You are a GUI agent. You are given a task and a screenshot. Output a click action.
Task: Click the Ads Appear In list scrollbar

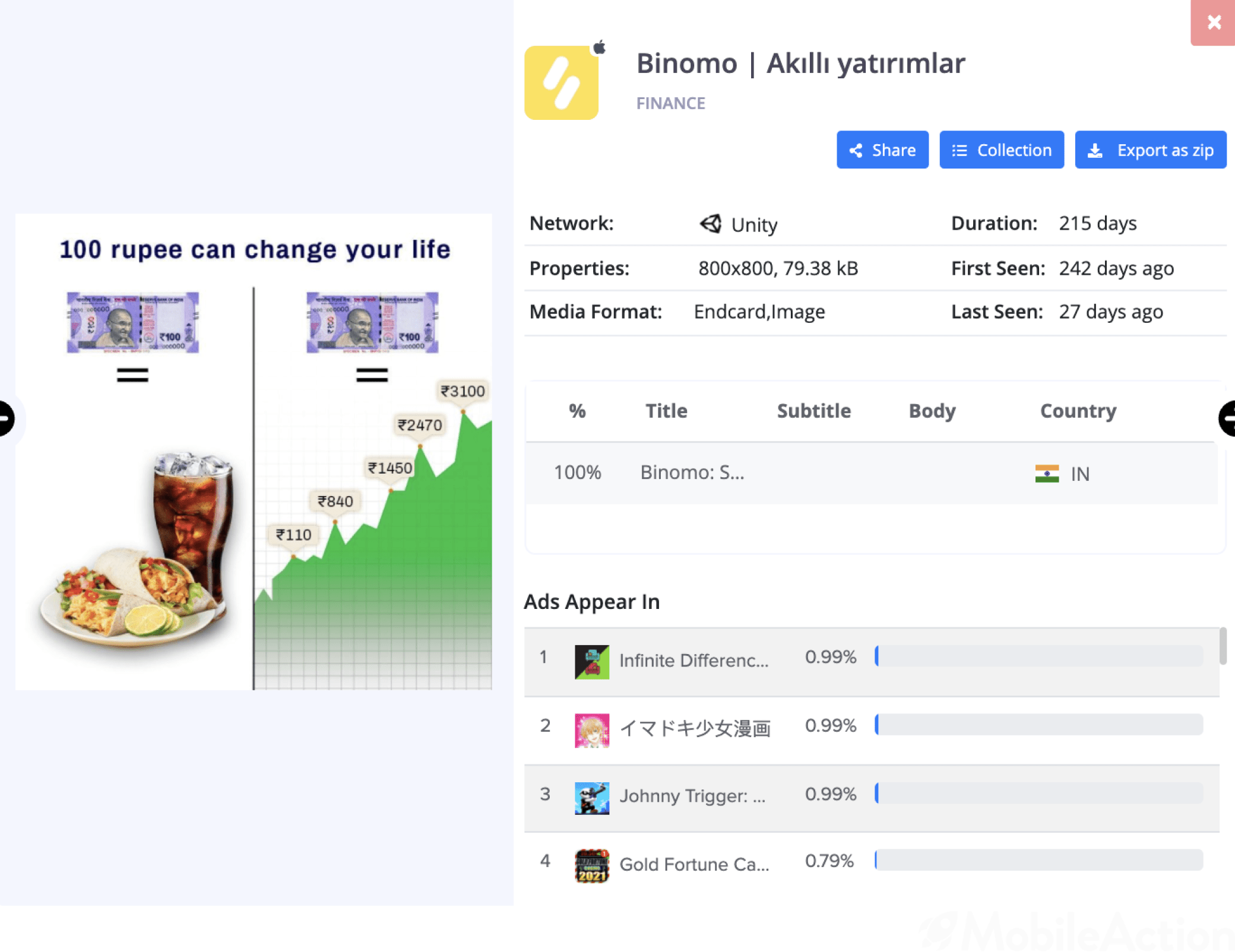pyautogui.click(x=1223, y=646)
